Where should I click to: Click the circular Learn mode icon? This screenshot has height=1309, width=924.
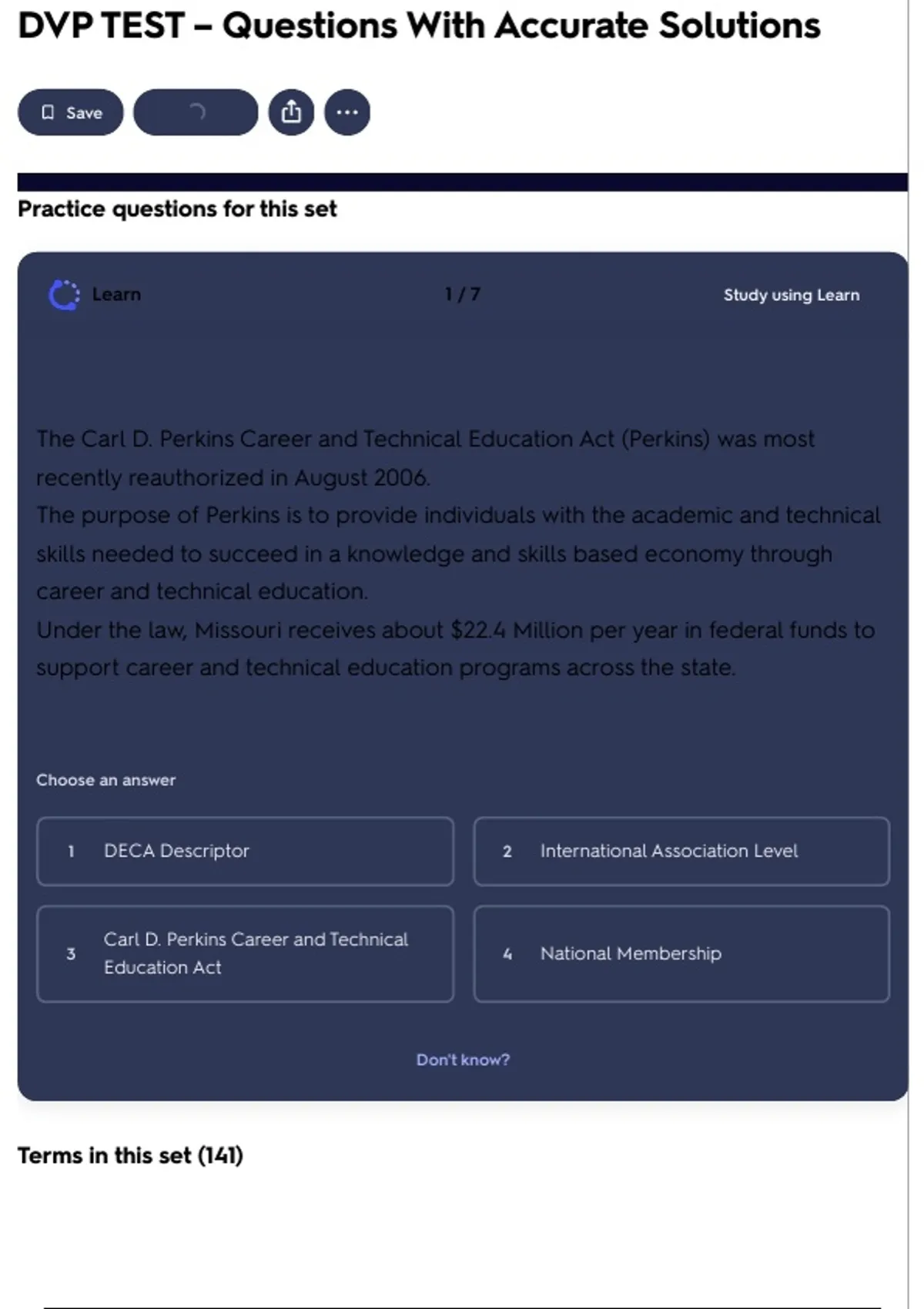pos(64,295)
